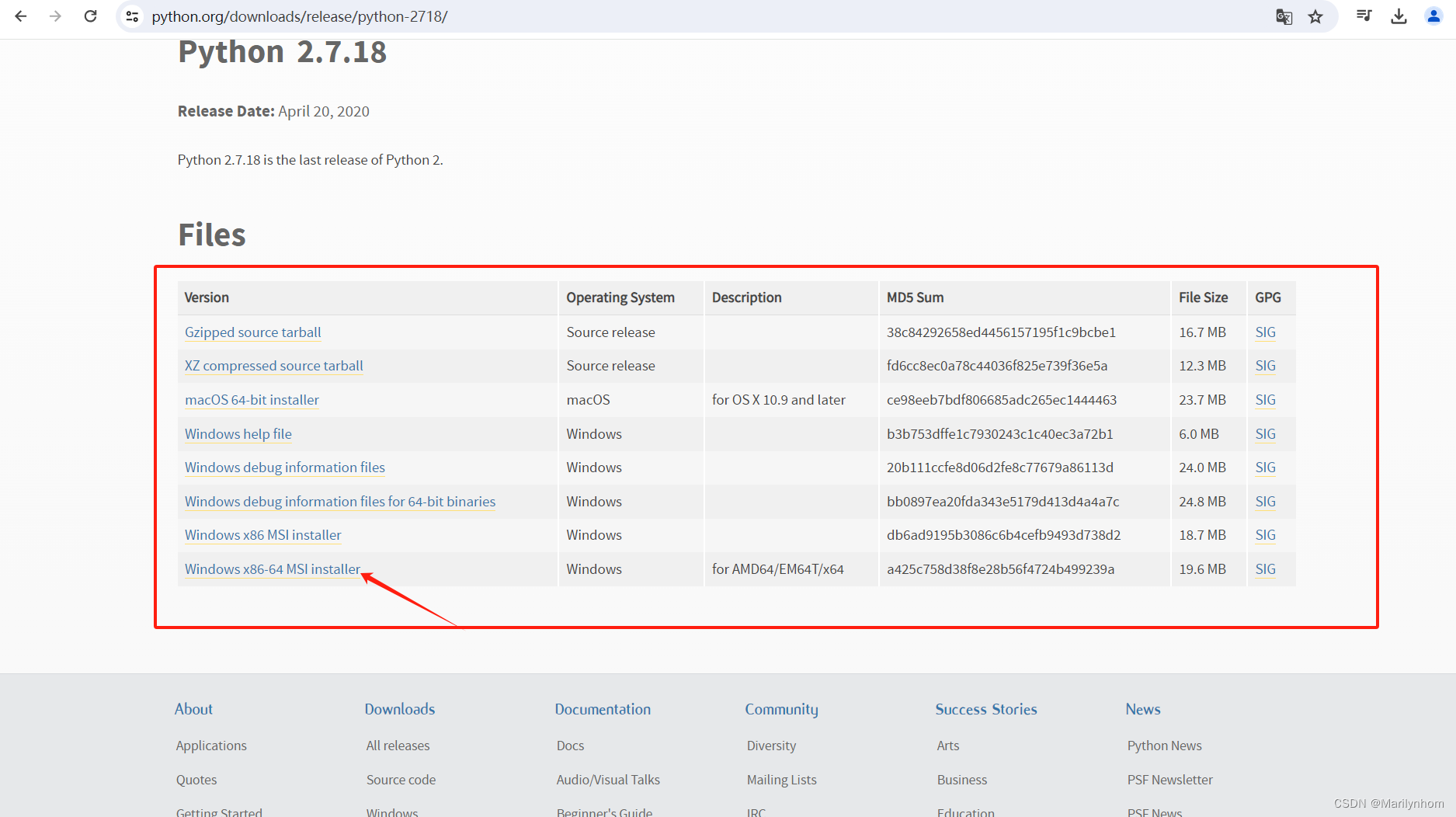
Task: Open the site information icon in address bar
Action: (133, 16)
